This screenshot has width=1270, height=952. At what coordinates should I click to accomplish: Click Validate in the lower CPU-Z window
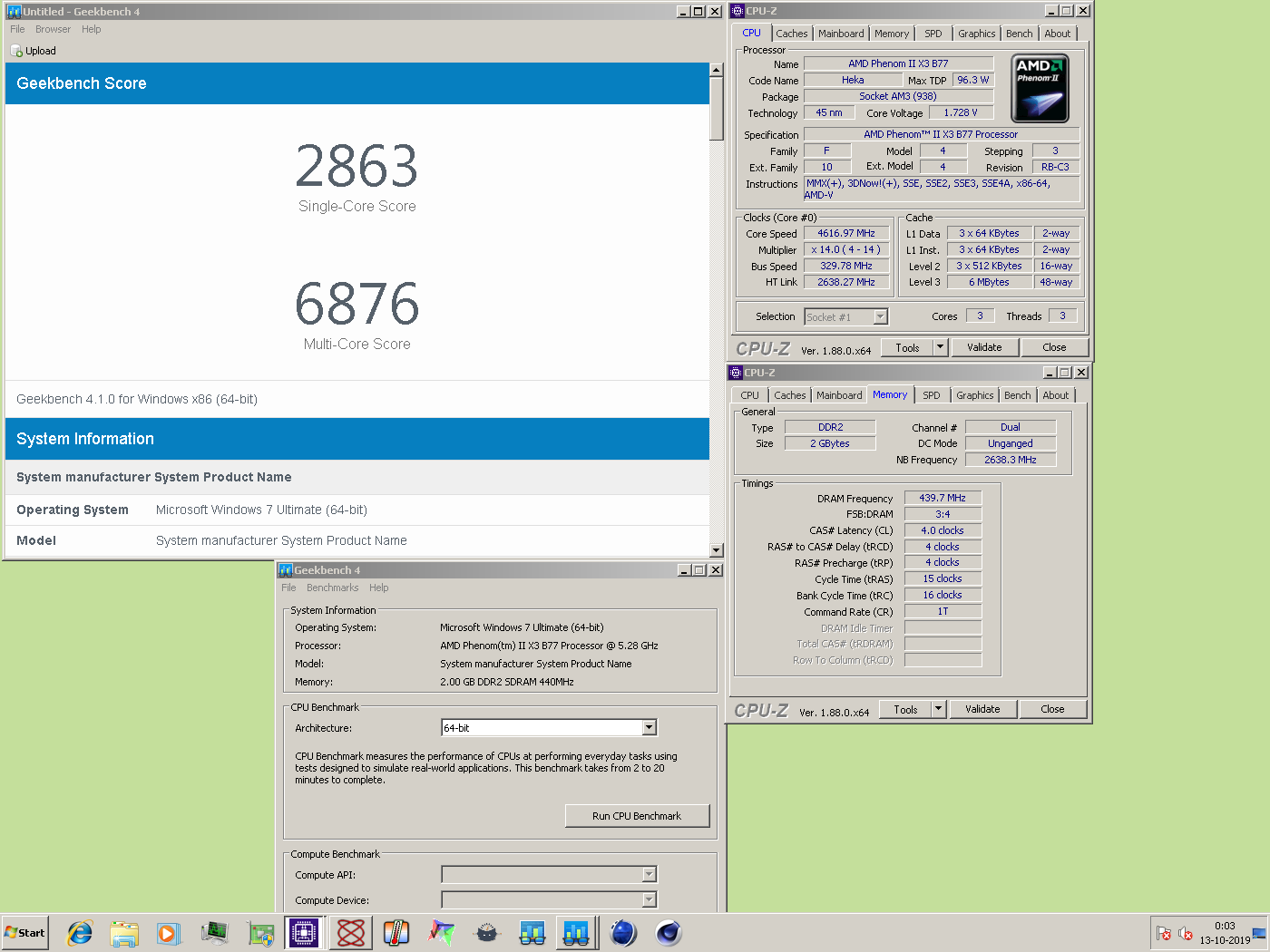click(x=982, y=709)
